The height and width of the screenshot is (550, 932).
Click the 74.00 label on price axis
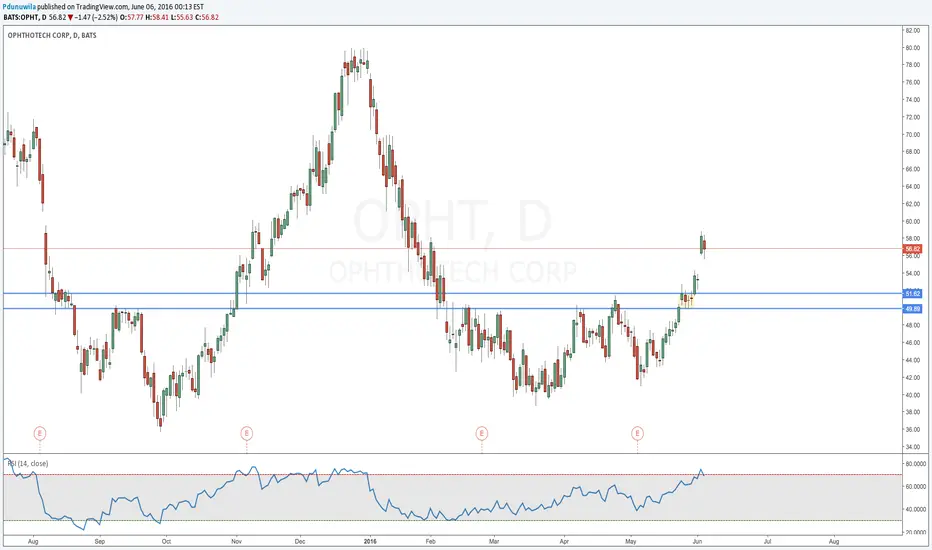click(x=912, y=100)
